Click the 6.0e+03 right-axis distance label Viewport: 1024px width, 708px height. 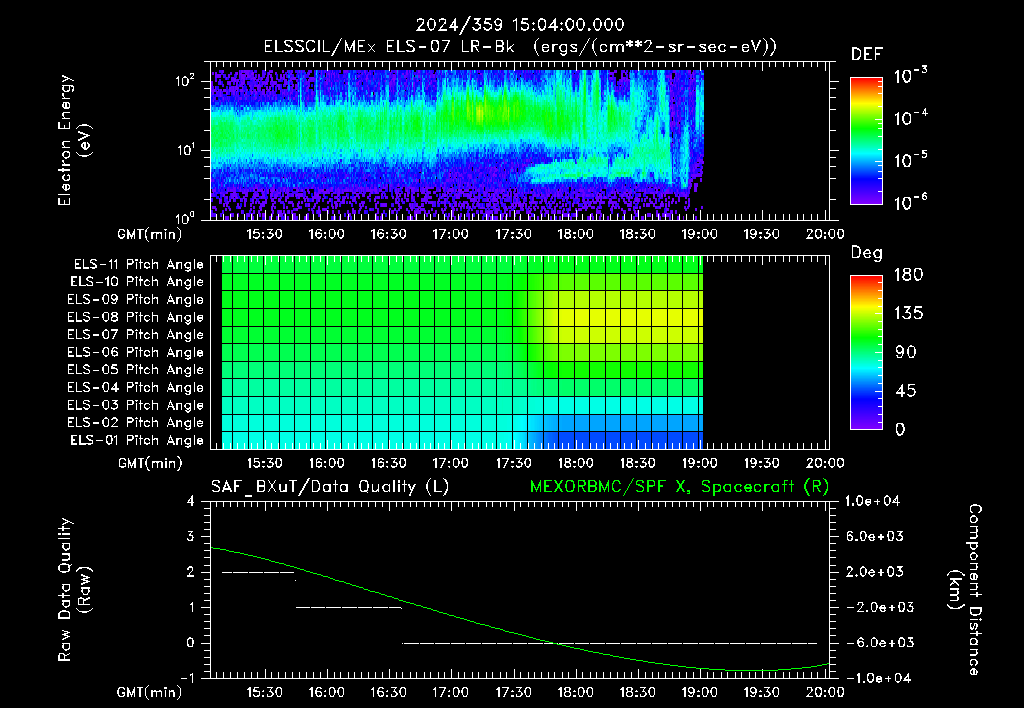tap(874, 536)
